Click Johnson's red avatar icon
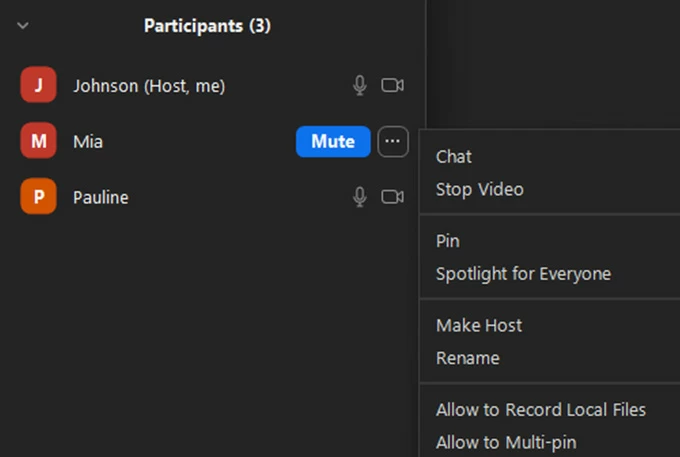680x457 pixels. pyautogui.click(x=38, y=86)
